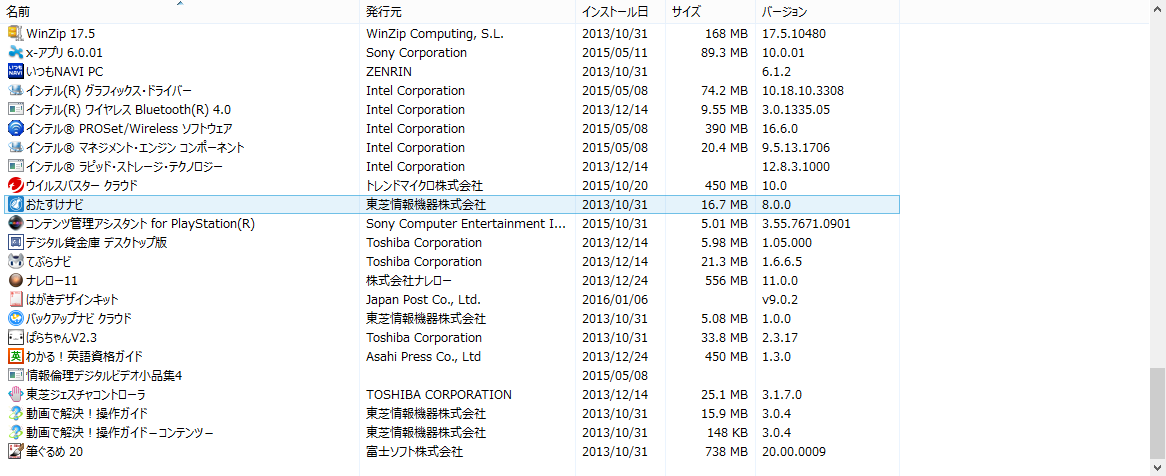Image resolution: width=1166 pixels, height=476 pixels.
Task: Select the ウイルスバスター クラウド icon
Action: point(15,185)
